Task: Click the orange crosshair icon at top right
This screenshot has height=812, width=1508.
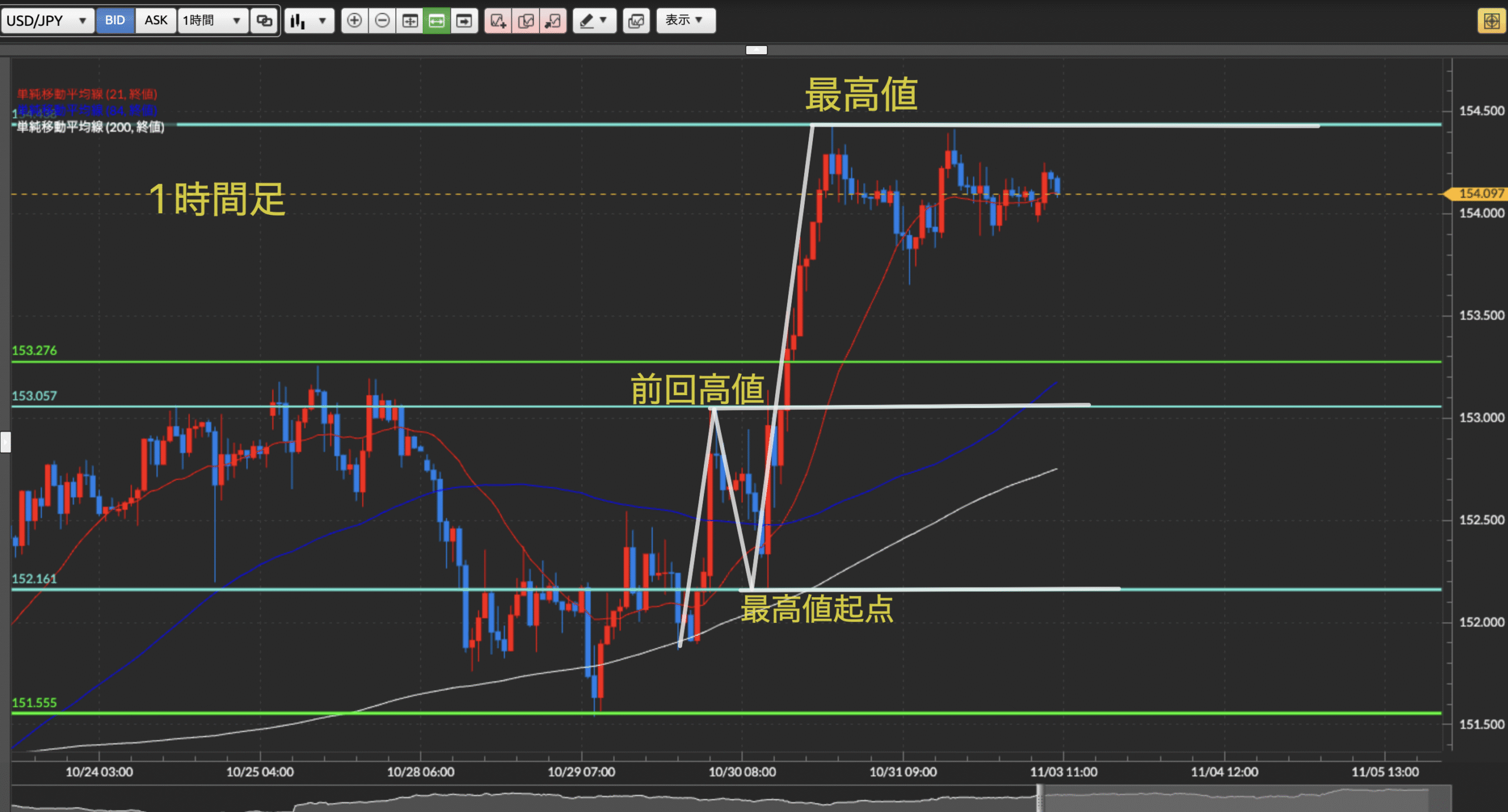Action: point(1492,21)
